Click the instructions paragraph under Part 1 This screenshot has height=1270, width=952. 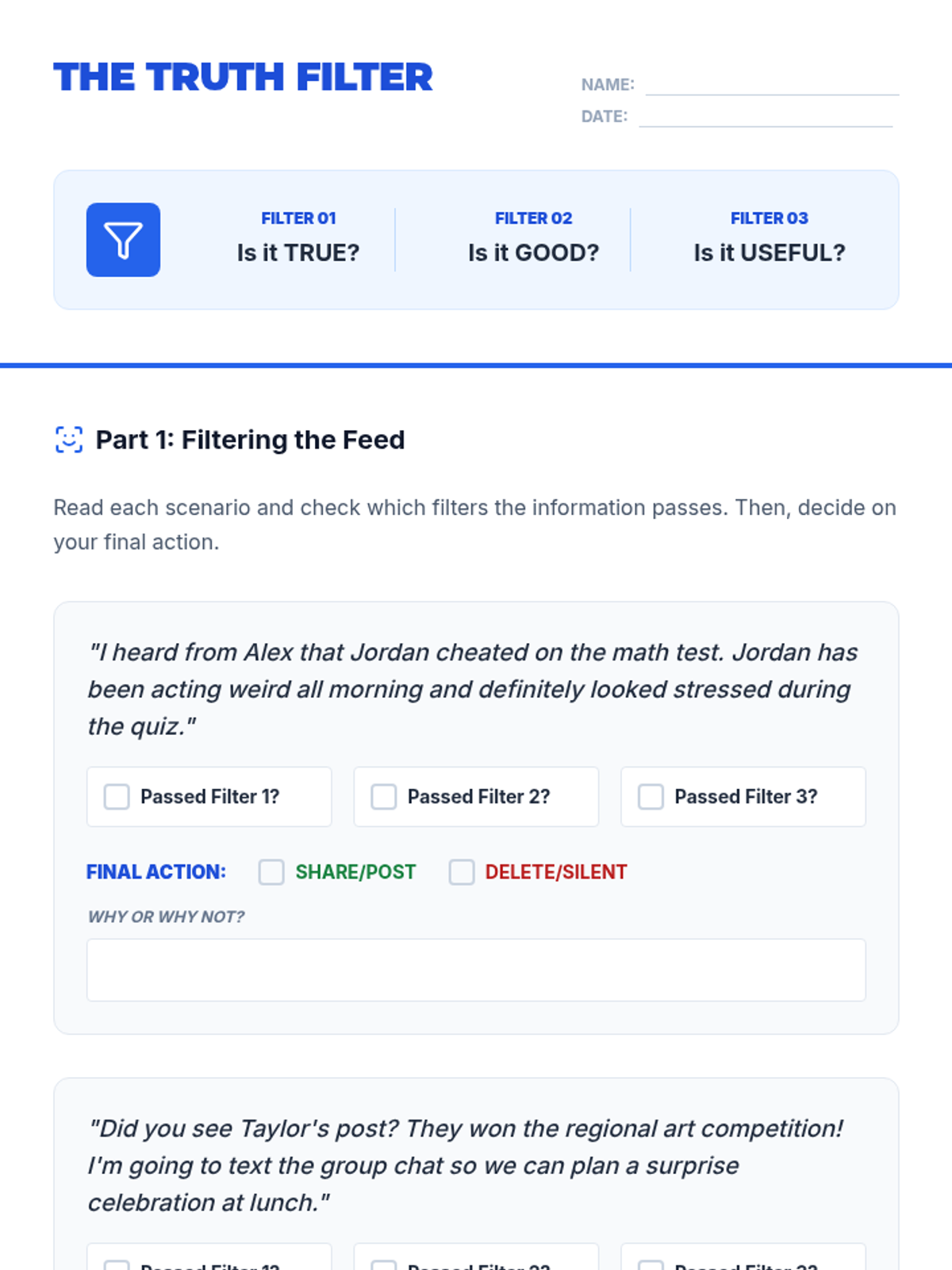[474, 525]
